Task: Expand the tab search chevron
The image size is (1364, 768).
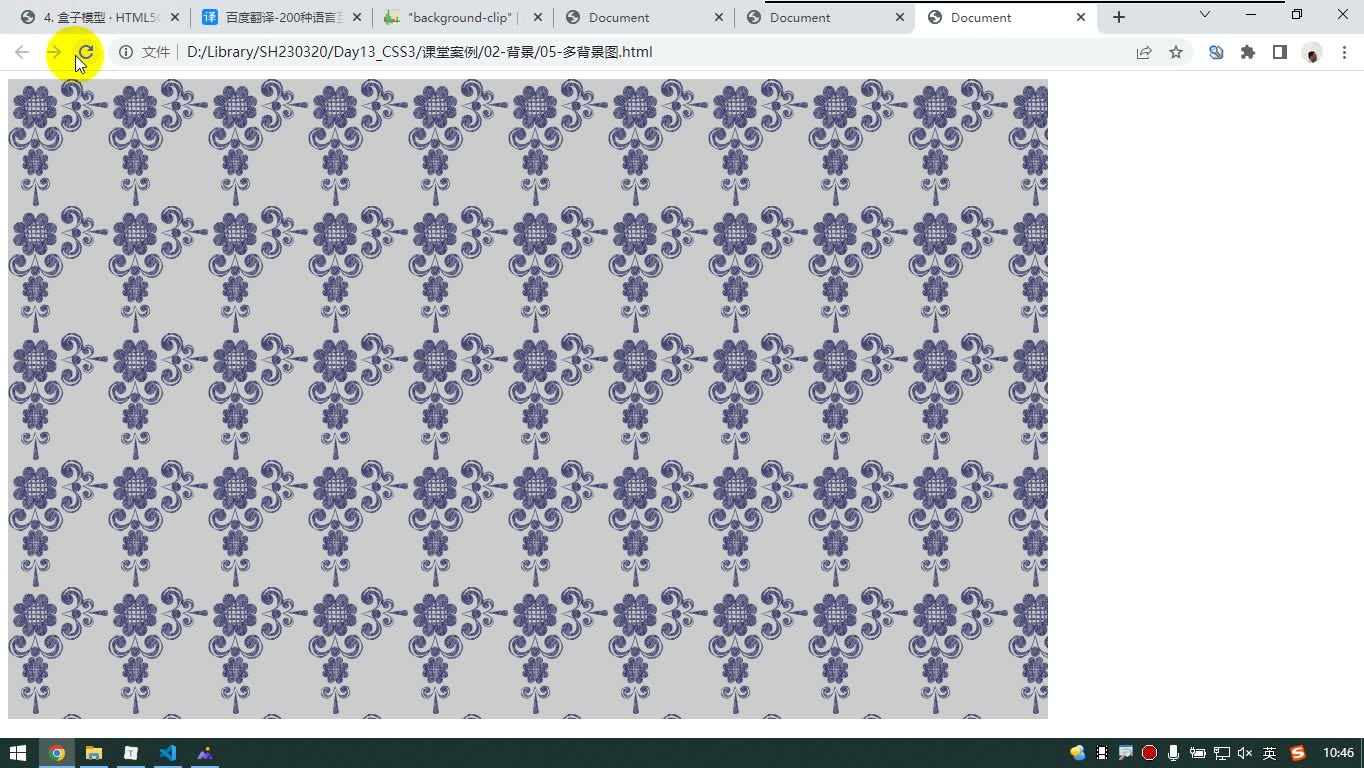Action: point(1205,15)
